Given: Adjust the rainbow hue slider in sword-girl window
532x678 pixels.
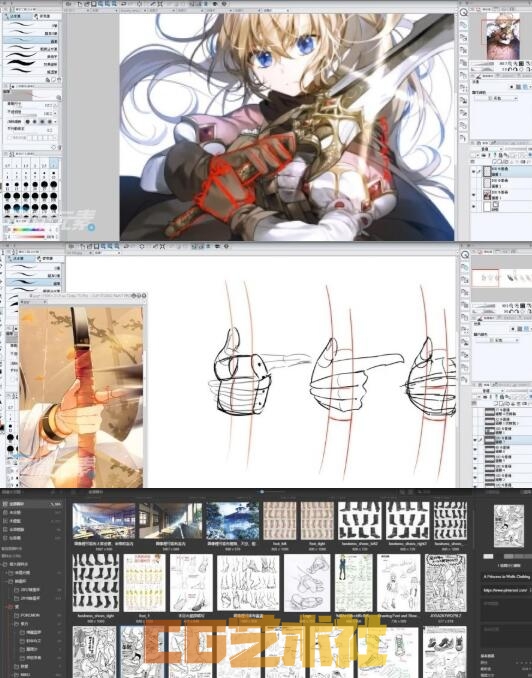Looking at the screenshot, I should (x=29, y=230).
